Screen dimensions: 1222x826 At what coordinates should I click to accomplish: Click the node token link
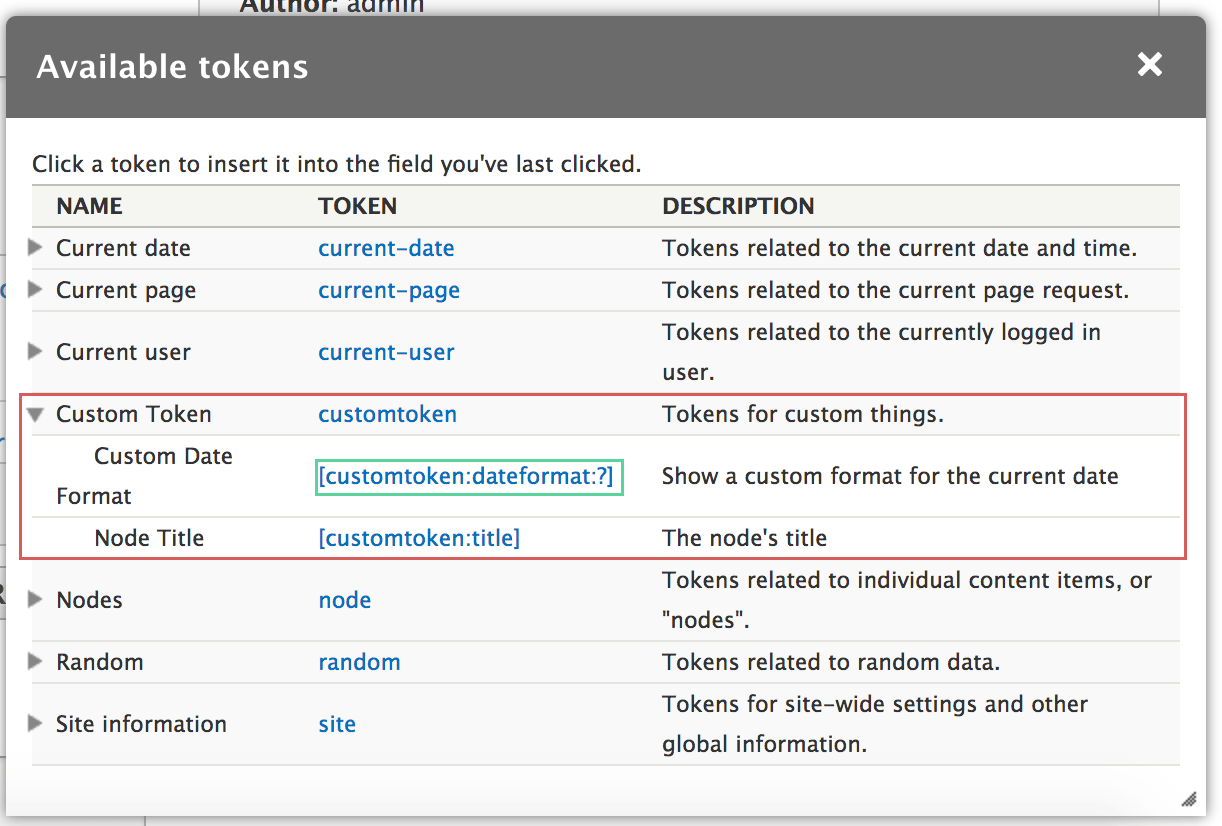pos(344,600)
